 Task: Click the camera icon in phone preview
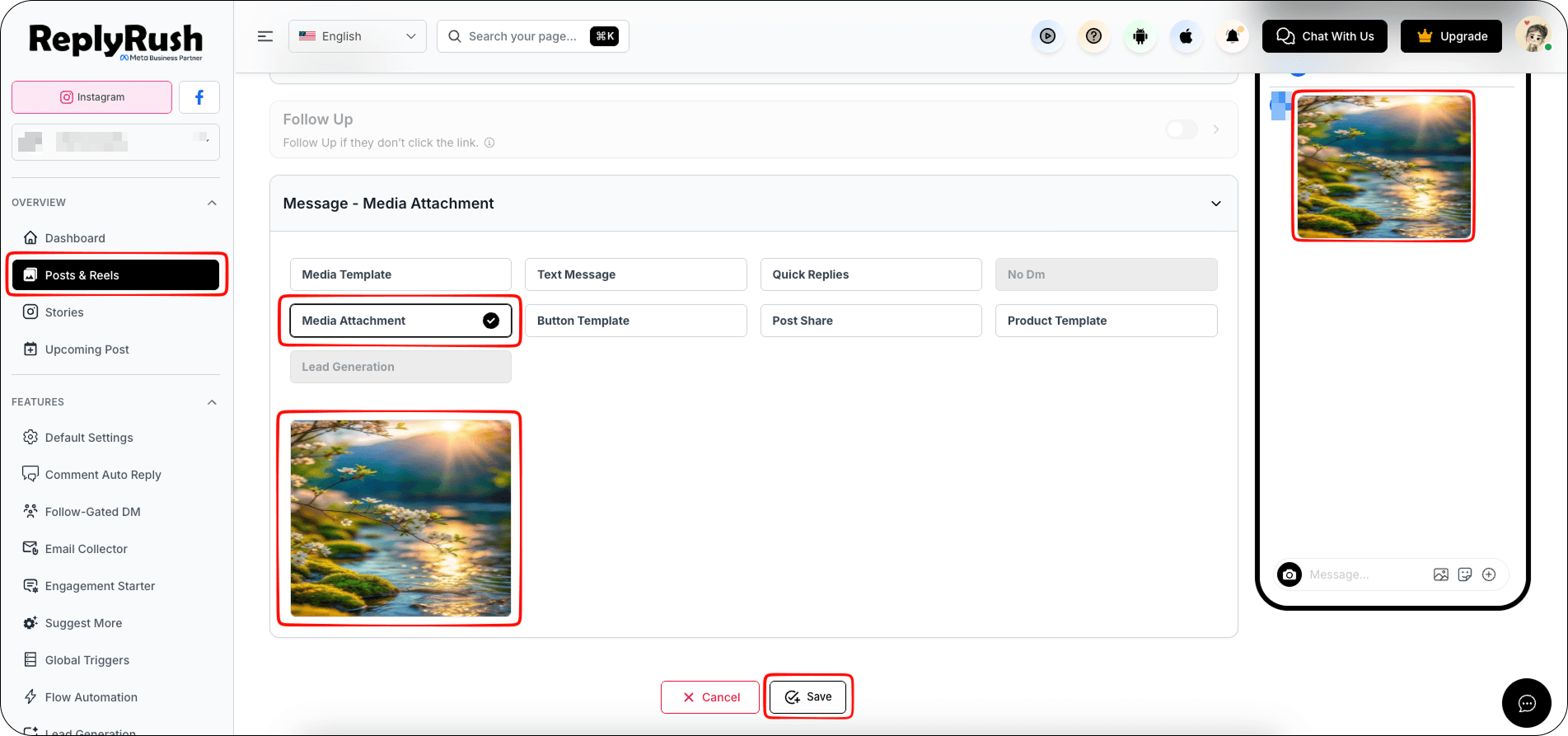click(1290, 574)
